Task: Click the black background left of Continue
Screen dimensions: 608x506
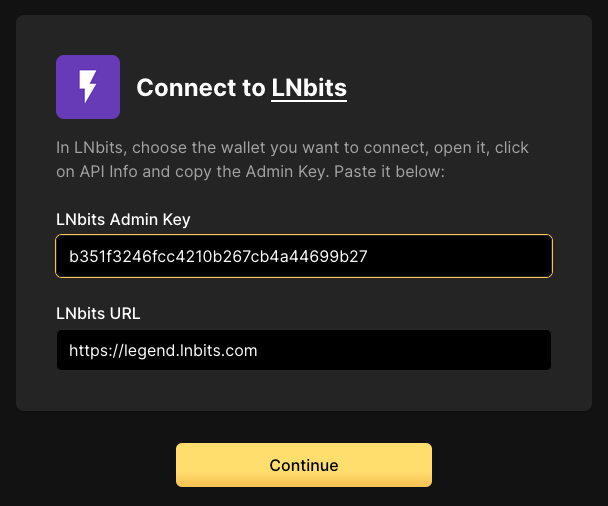Action: point(90,465)
